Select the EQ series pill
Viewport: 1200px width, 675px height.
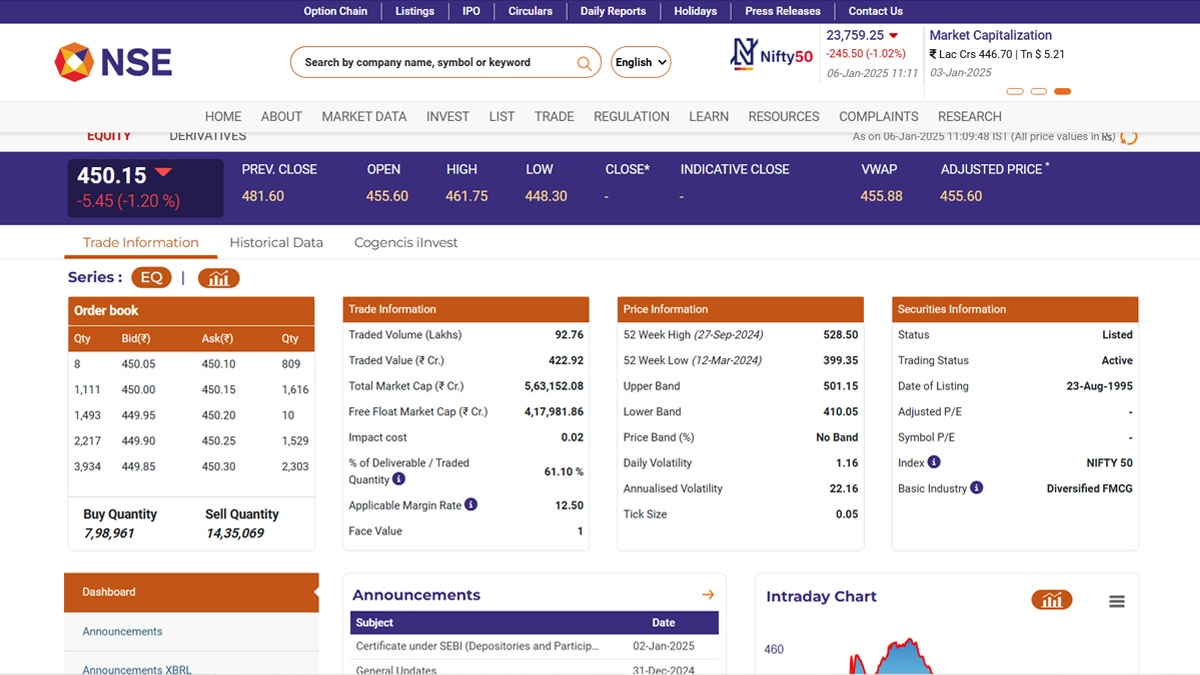(x=151, y=278)
